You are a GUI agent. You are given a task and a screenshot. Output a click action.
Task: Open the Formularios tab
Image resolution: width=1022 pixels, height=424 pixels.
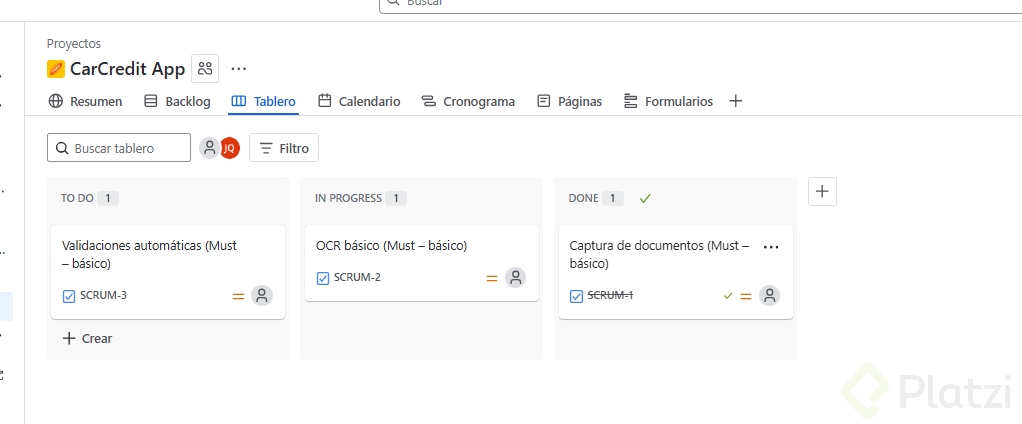(x=668, y=101)
